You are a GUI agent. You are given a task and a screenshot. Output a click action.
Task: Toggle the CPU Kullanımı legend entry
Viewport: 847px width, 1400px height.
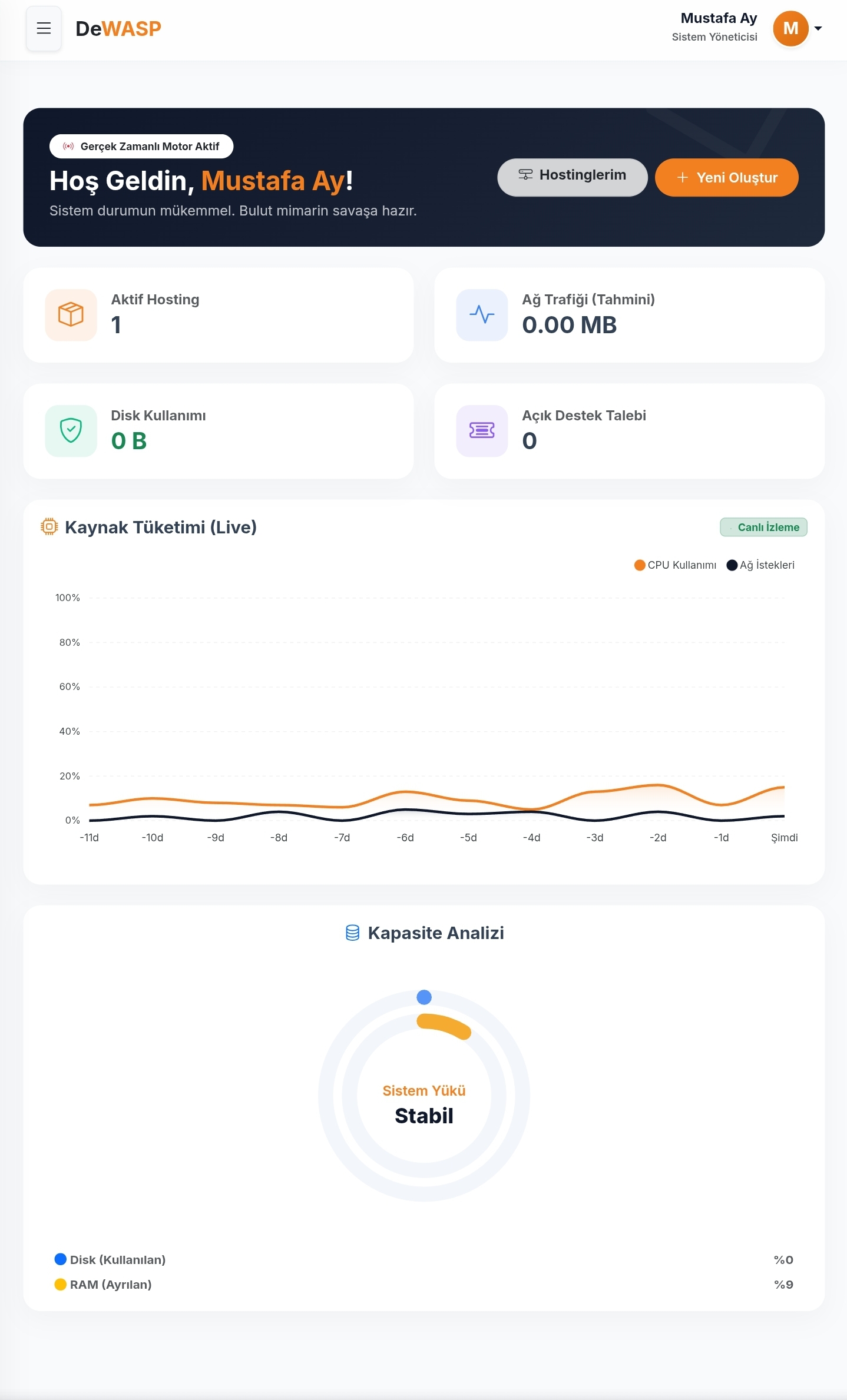click(x=675, y=565)
